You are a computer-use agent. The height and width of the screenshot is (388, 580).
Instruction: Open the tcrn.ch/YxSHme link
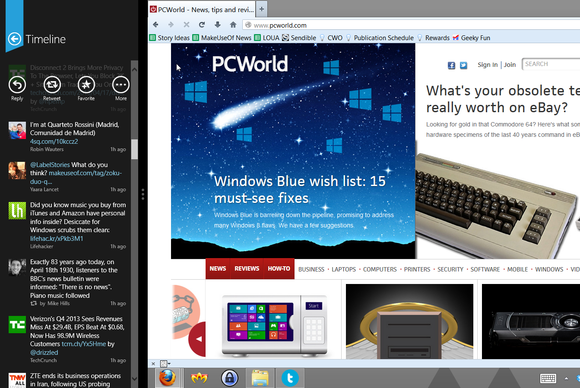coord(84,344)
